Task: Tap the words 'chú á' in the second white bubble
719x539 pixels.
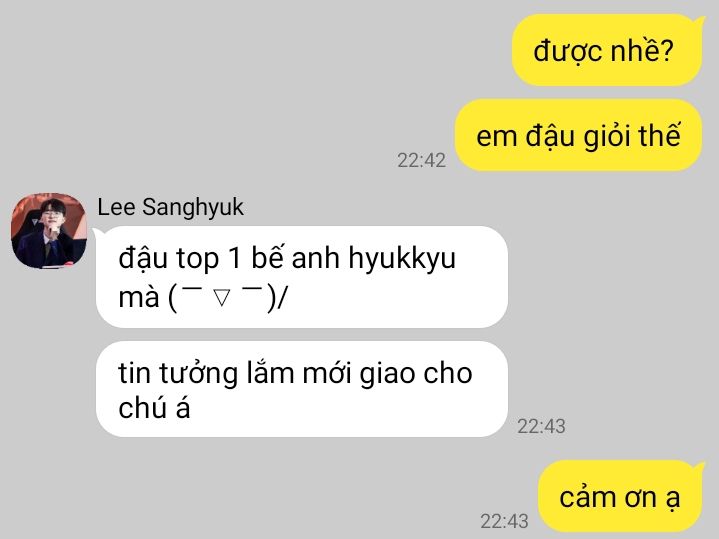Action: click(x=154, y=407)
